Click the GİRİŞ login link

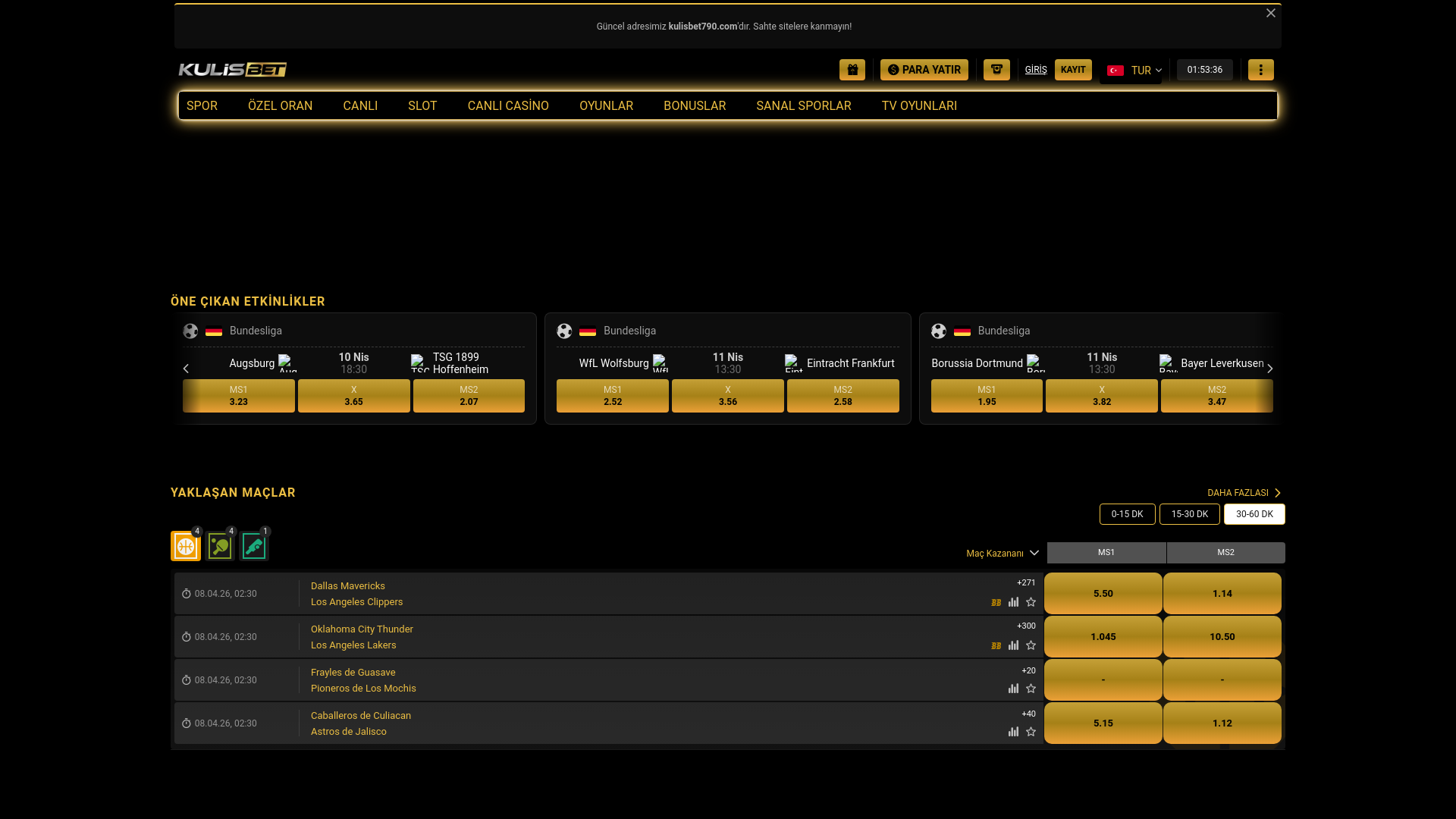[1036, 70]
